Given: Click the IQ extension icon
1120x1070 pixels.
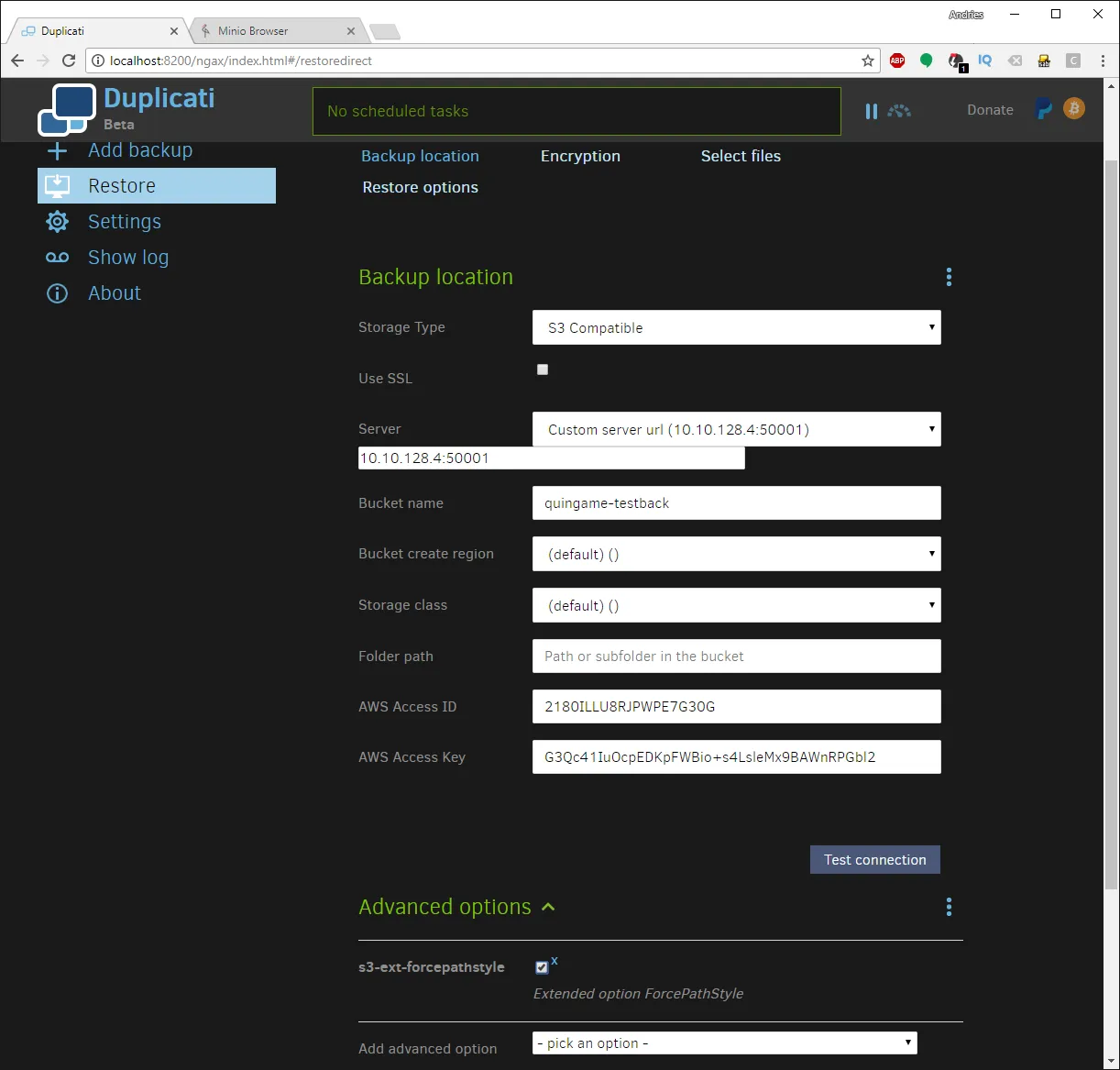Looking at the screenshot, I should click(985, 61).
